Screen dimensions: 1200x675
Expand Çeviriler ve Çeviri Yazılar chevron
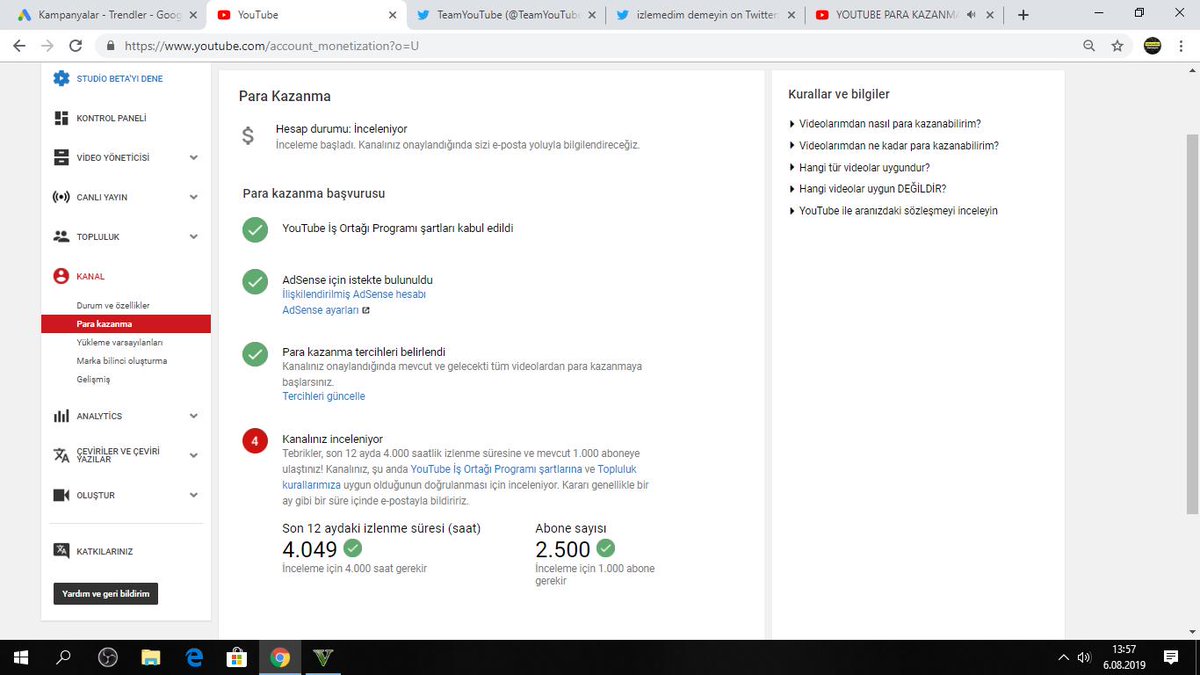193,455
